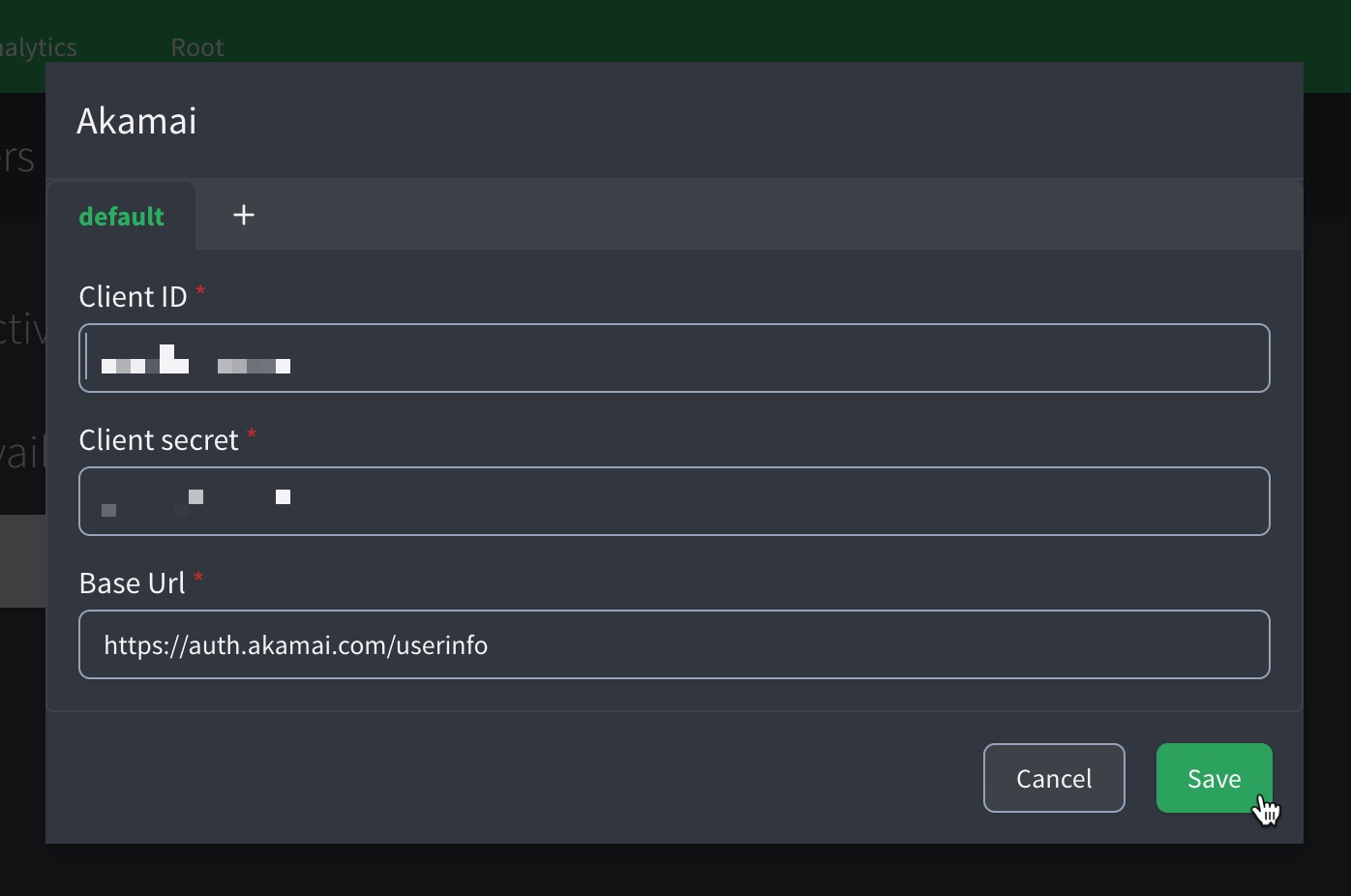
Task: Open the Root menu in background
Action: [197, 47]
